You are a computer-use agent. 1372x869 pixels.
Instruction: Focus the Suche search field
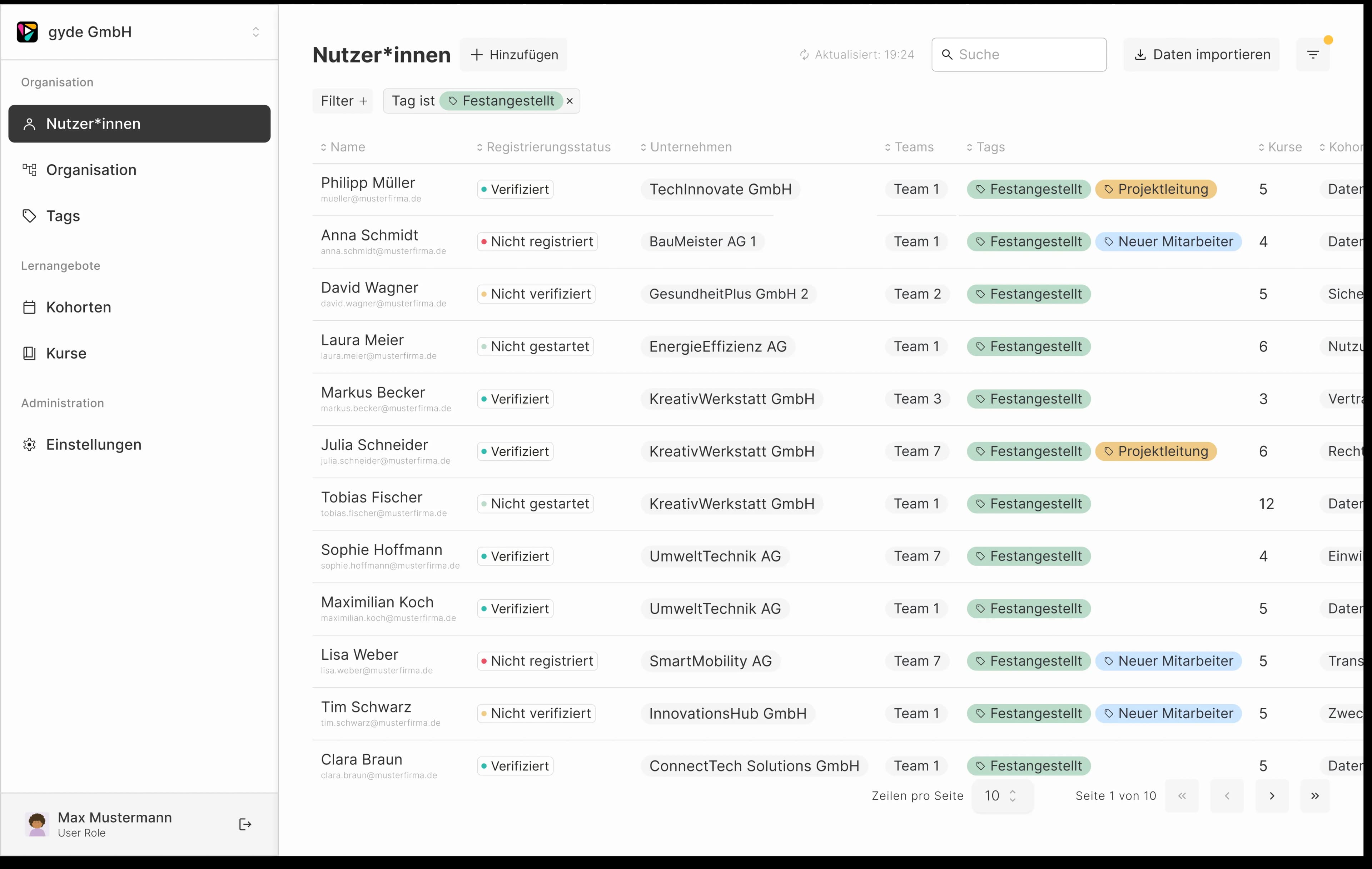click(1019, 55)
